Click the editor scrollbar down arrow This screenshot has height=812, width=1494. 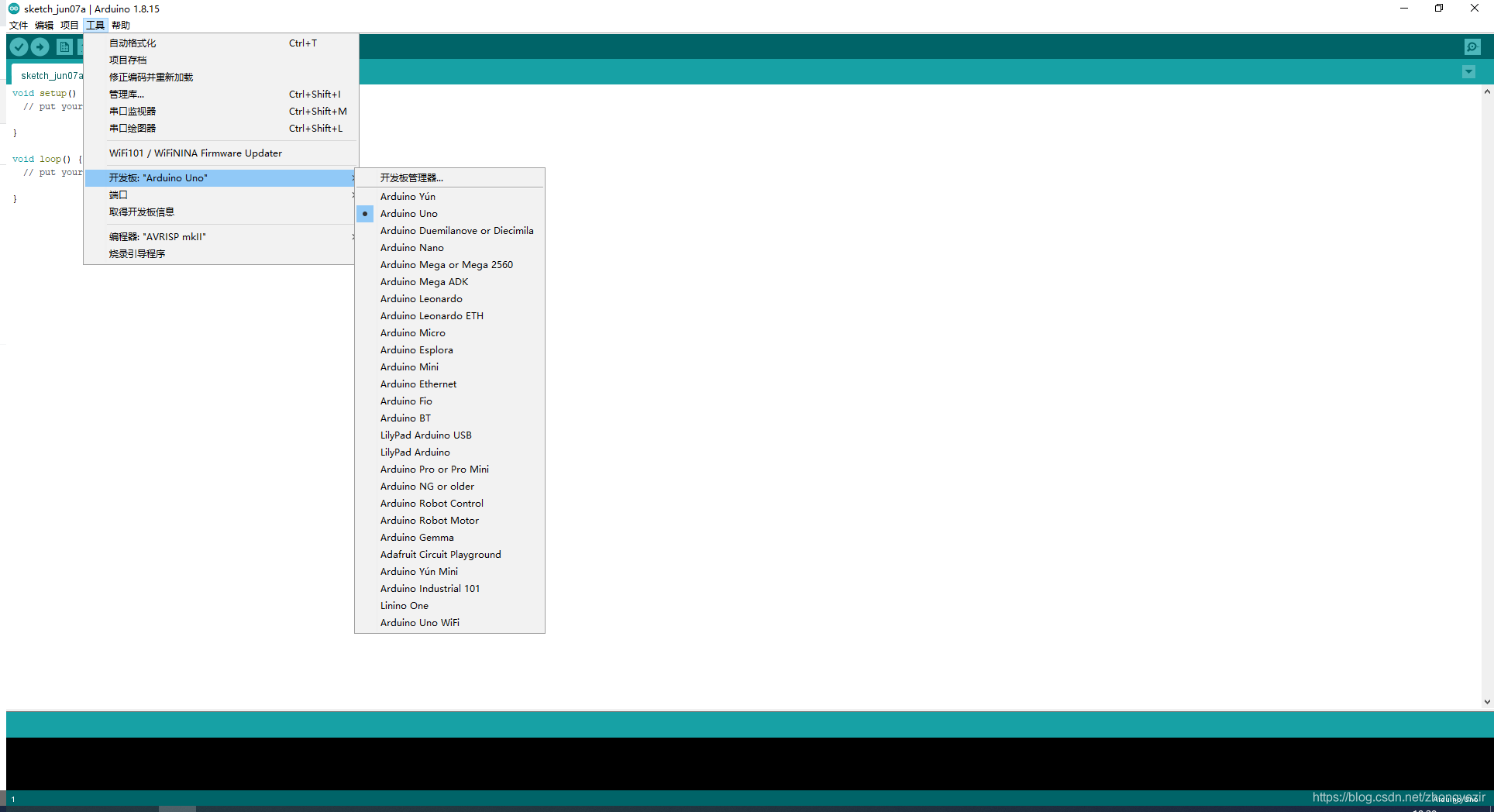(x=1487, y=701)
